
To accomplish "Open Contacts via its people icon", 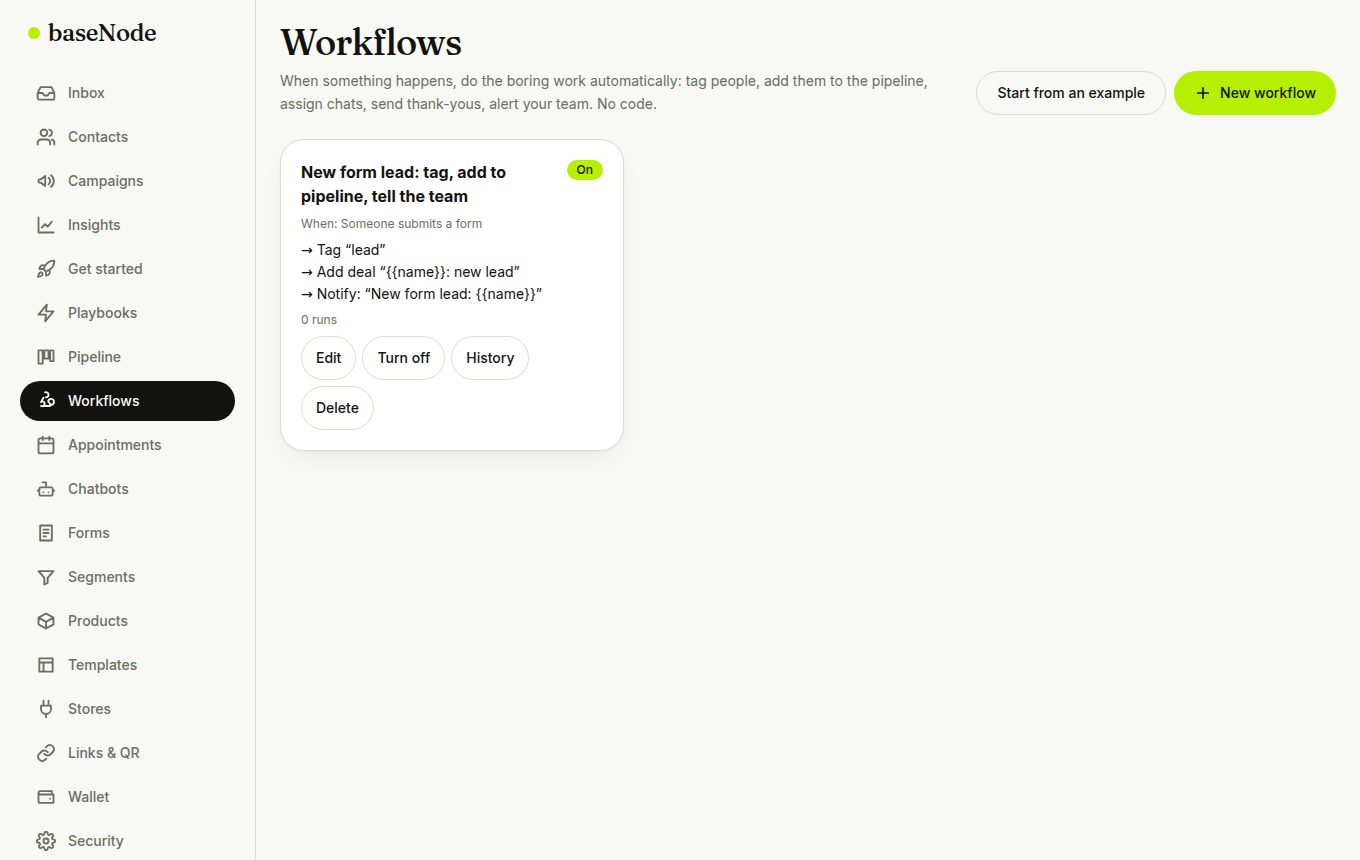I will click(x=46, y=137).
